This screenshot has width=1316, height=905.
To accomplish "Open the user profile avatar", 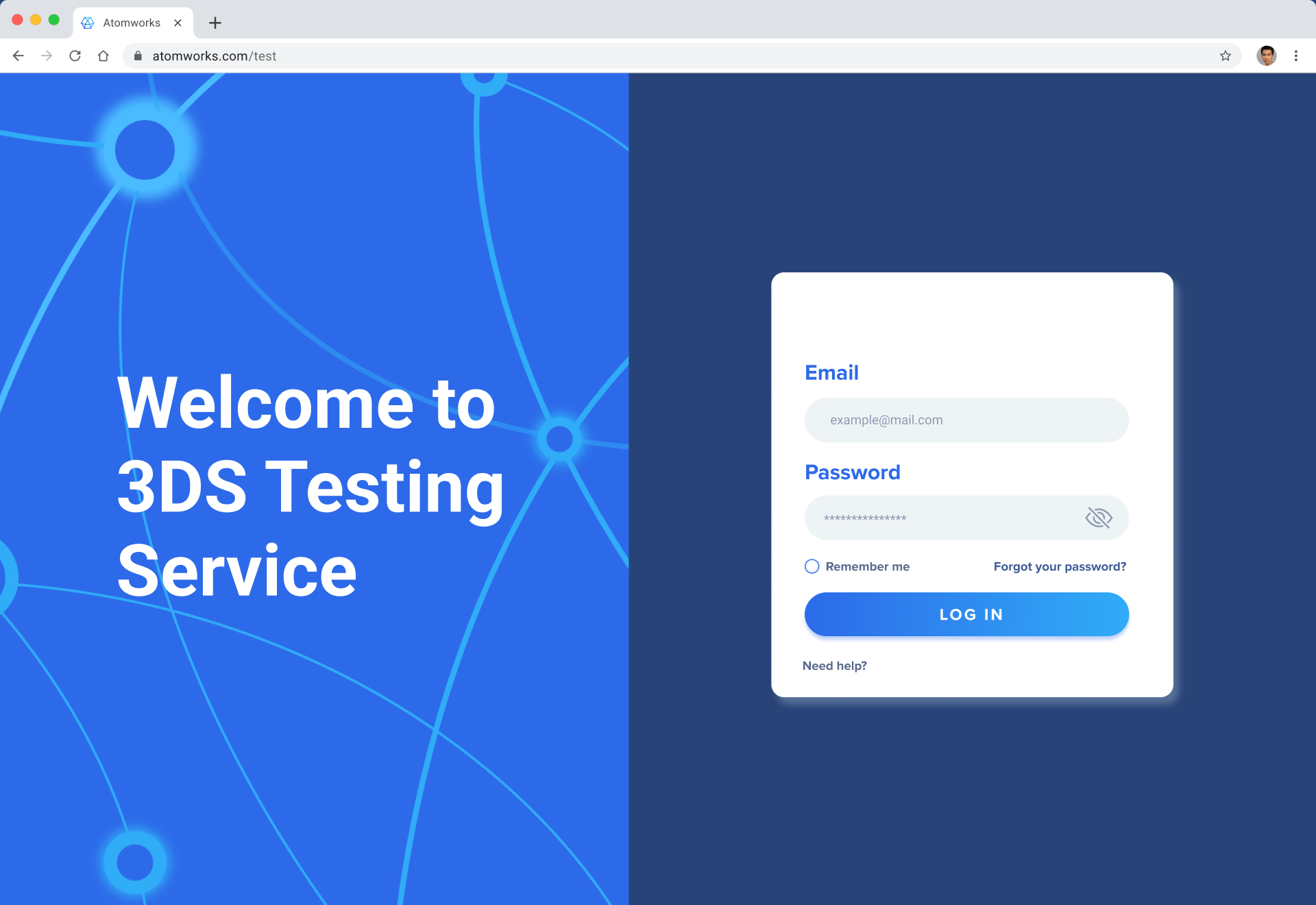I will pos(1266,56).
